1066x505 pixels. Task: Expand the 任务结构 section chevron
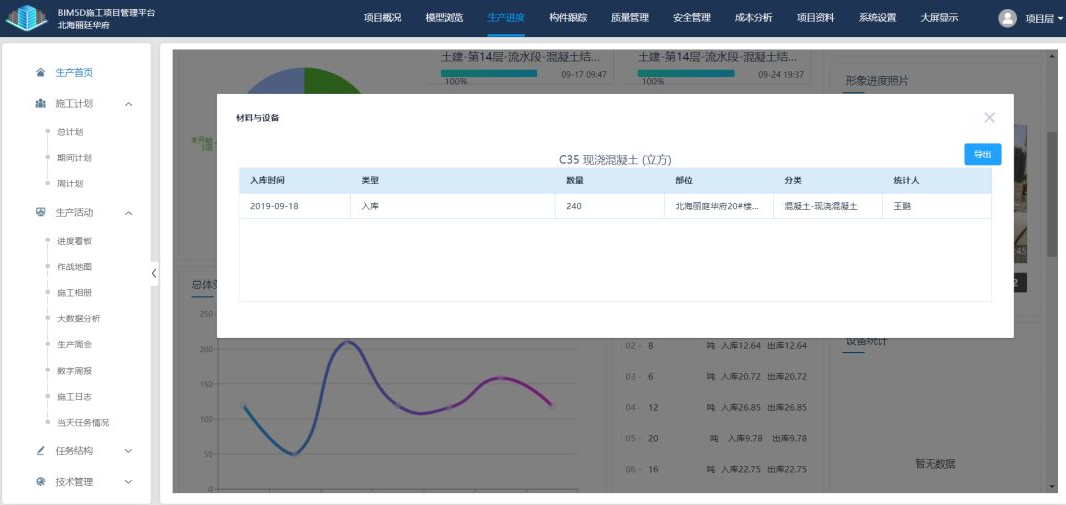[x=128, y=451]
